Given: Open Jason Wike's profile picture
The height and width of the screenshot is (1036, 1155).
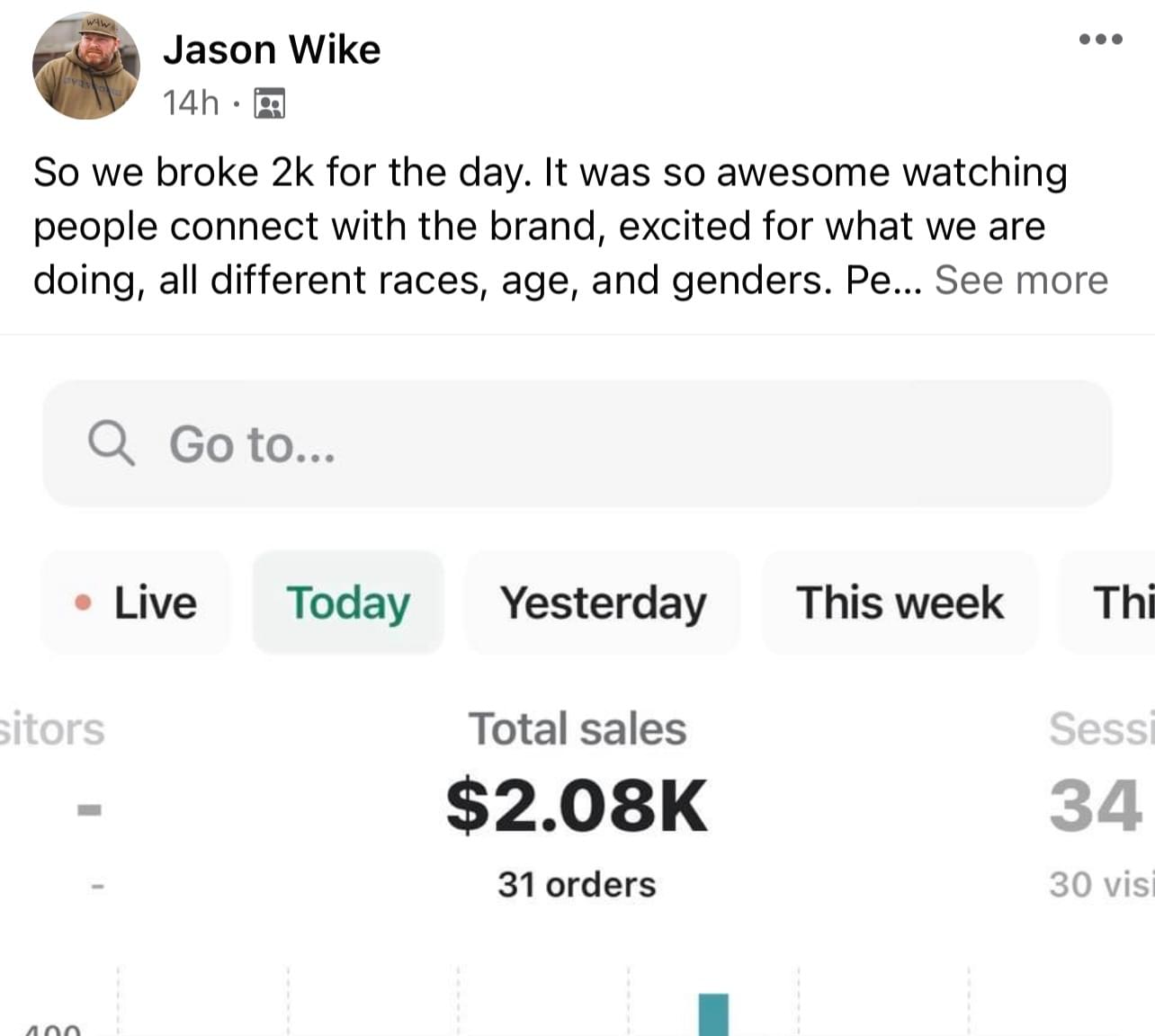Looking at the screenshot, I should click(x=86, y=66).
